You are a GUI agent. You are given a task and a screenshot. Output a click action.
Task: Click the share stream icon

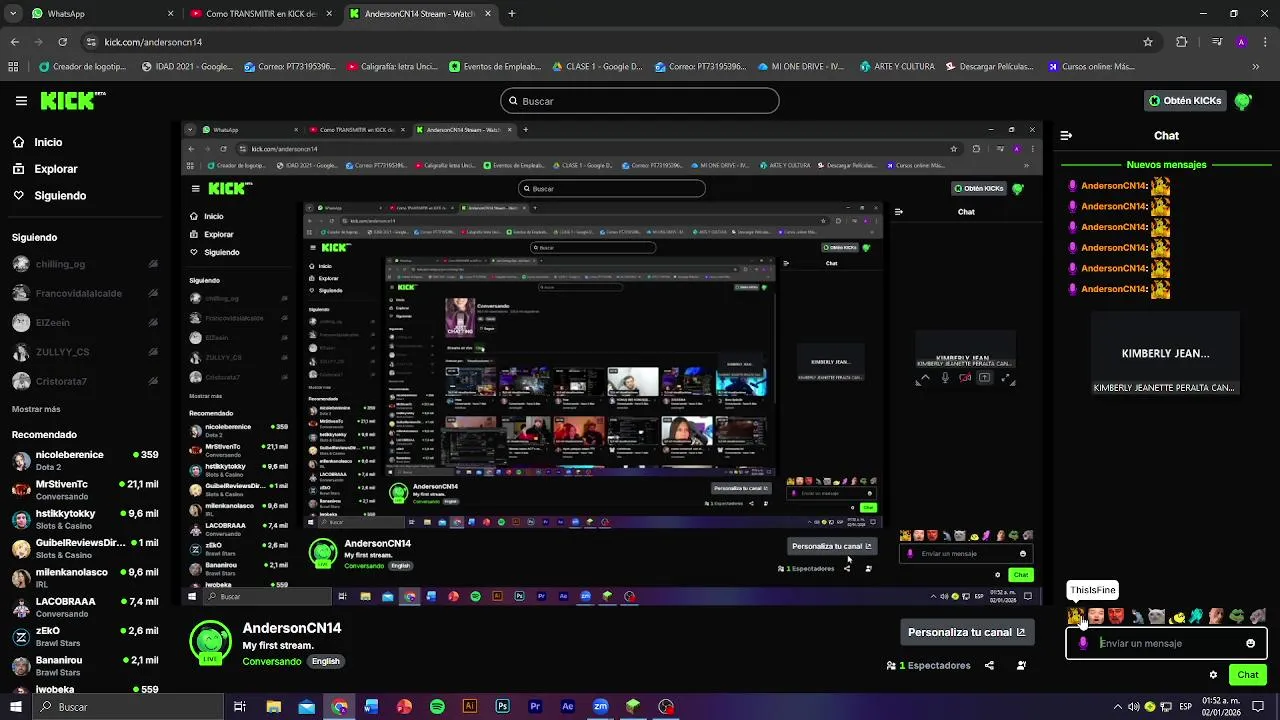coord(989,665)
